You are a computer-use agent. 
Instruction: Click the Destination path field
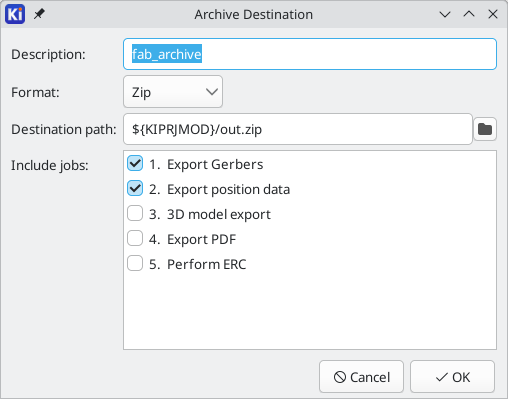298,129
